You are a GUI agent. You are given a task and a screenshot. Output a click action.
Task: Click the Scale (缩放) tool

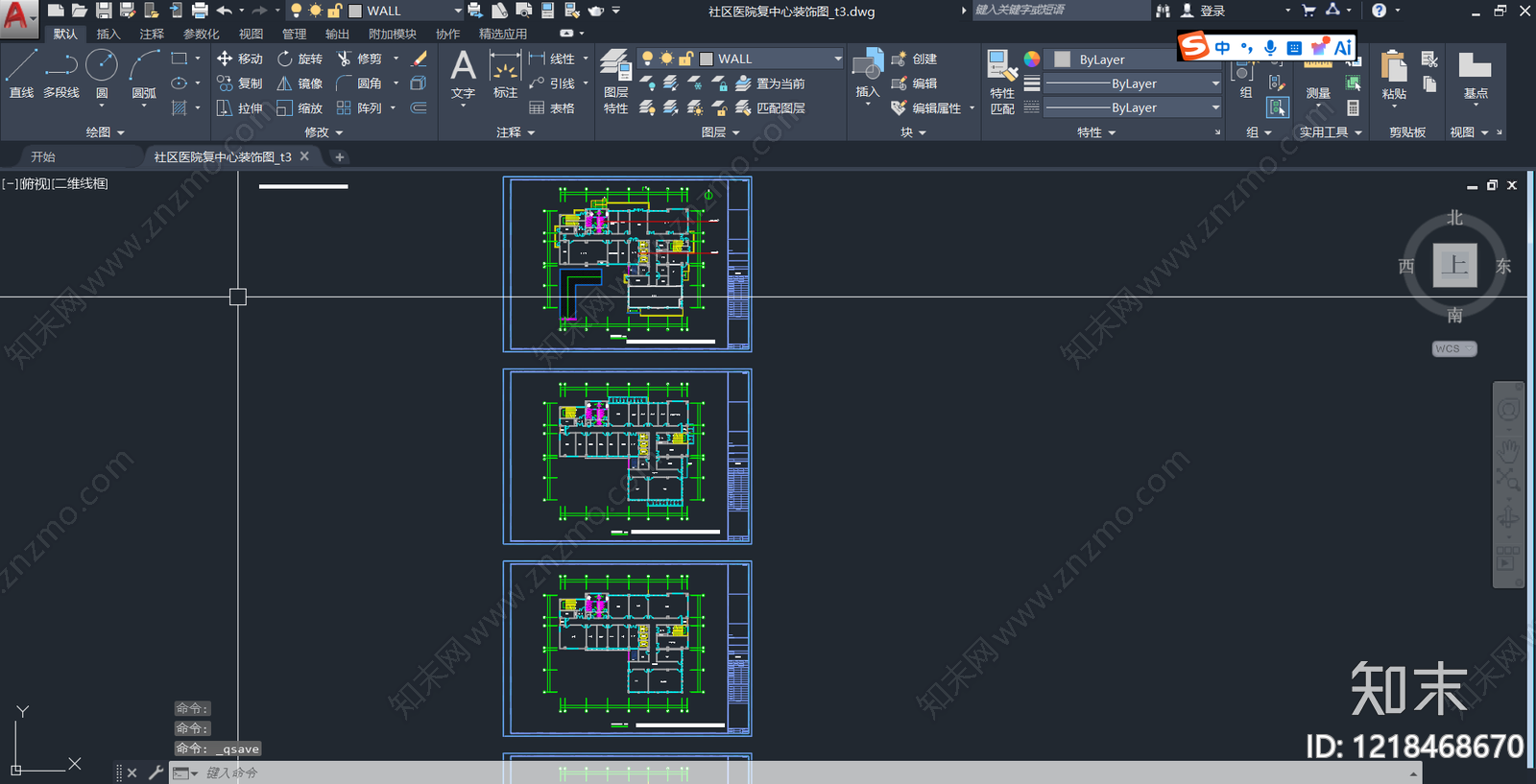click(x=300, y=108)
